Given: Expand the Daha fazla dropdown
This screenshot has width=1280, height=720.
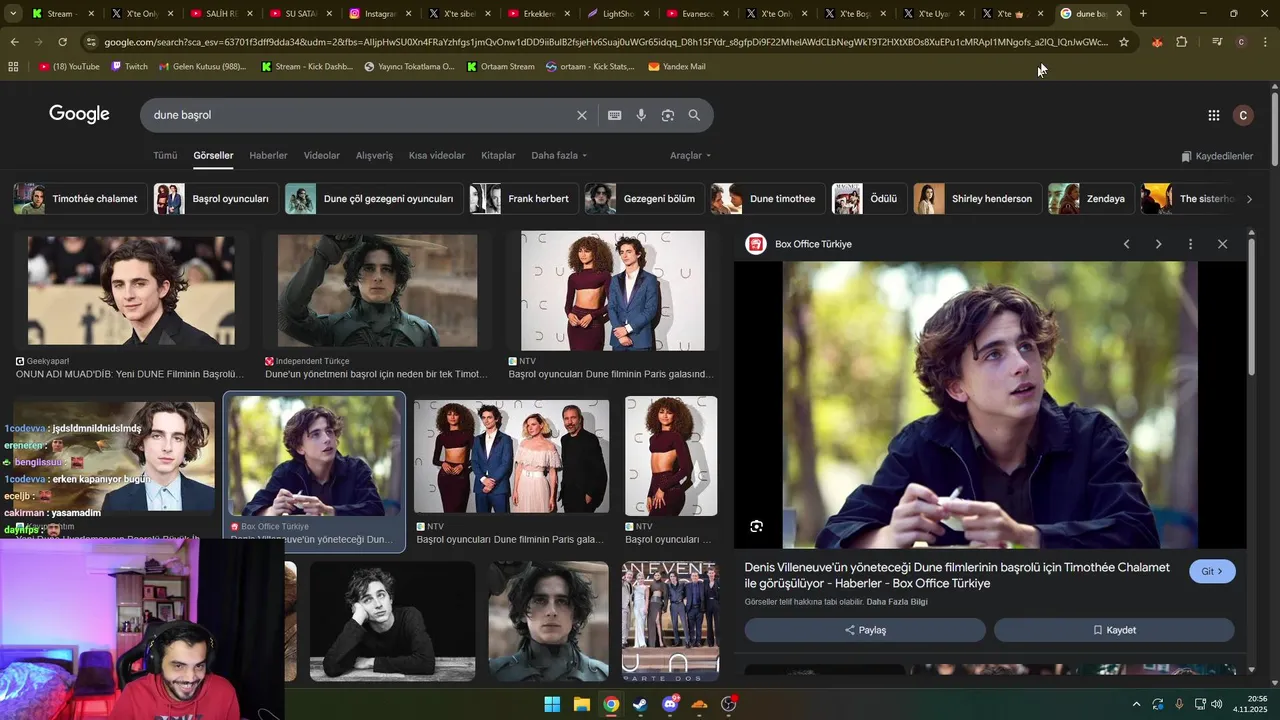Looking at the screenshot, I should (x=559, y=156).
